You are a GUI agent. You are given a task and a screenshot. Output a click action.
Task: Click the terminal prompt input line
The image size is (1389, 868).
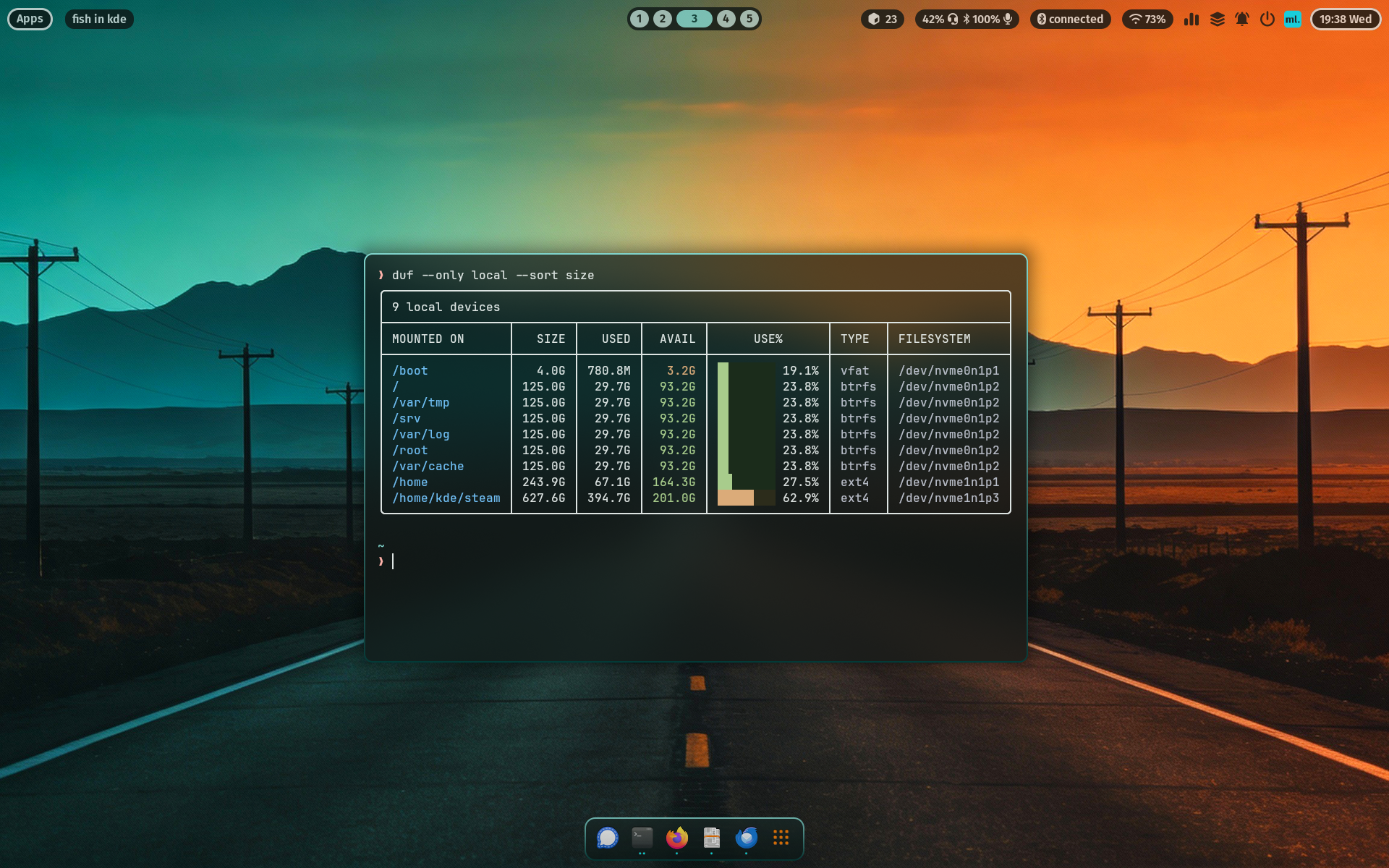coord(694,561)
